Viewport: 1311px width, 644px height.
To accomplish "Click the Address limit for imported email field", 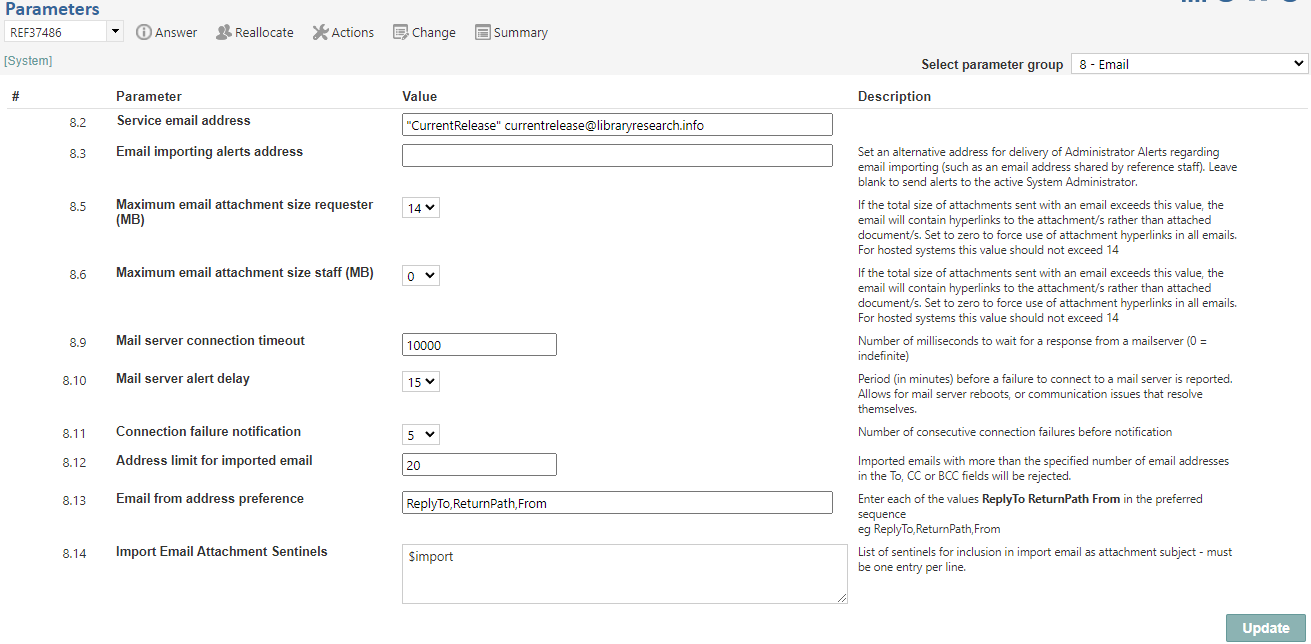I will (x=479, y=464).
